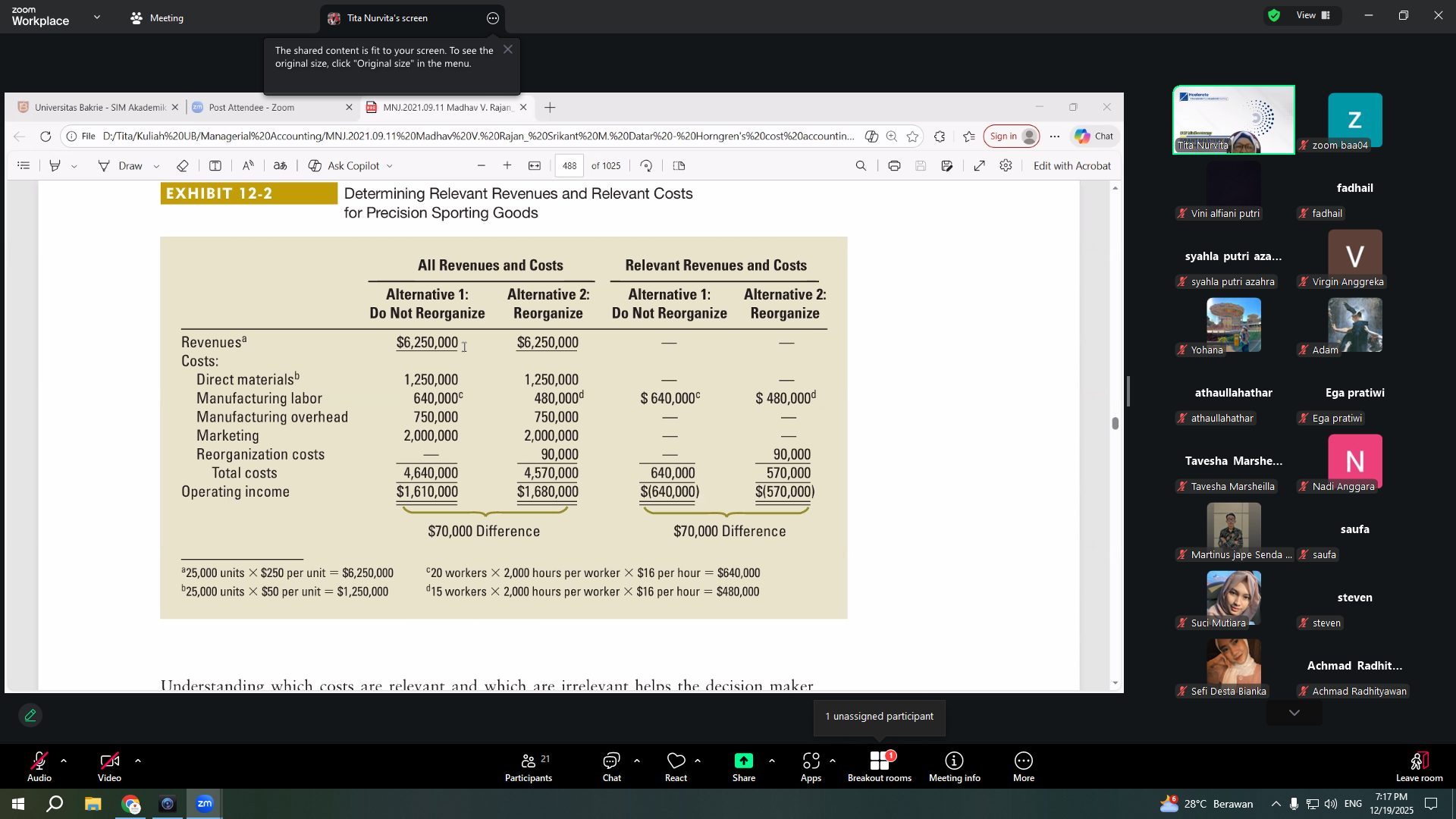
Task: Select Tita Nurvita's video thumbnail
Action: click(1234, 120)
